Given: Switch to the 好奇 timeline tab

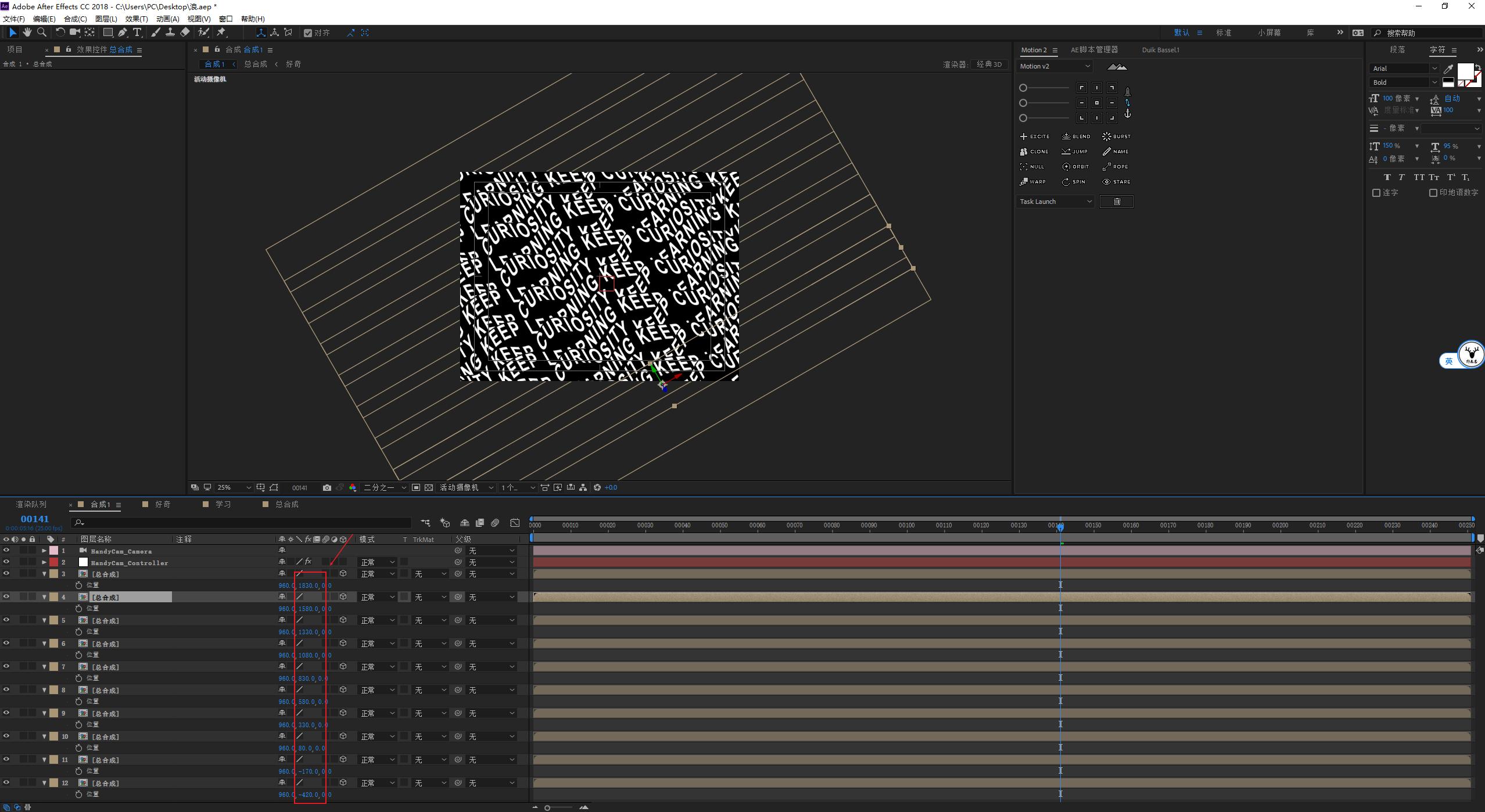Looking at the screenshot, I should [162, 504].
